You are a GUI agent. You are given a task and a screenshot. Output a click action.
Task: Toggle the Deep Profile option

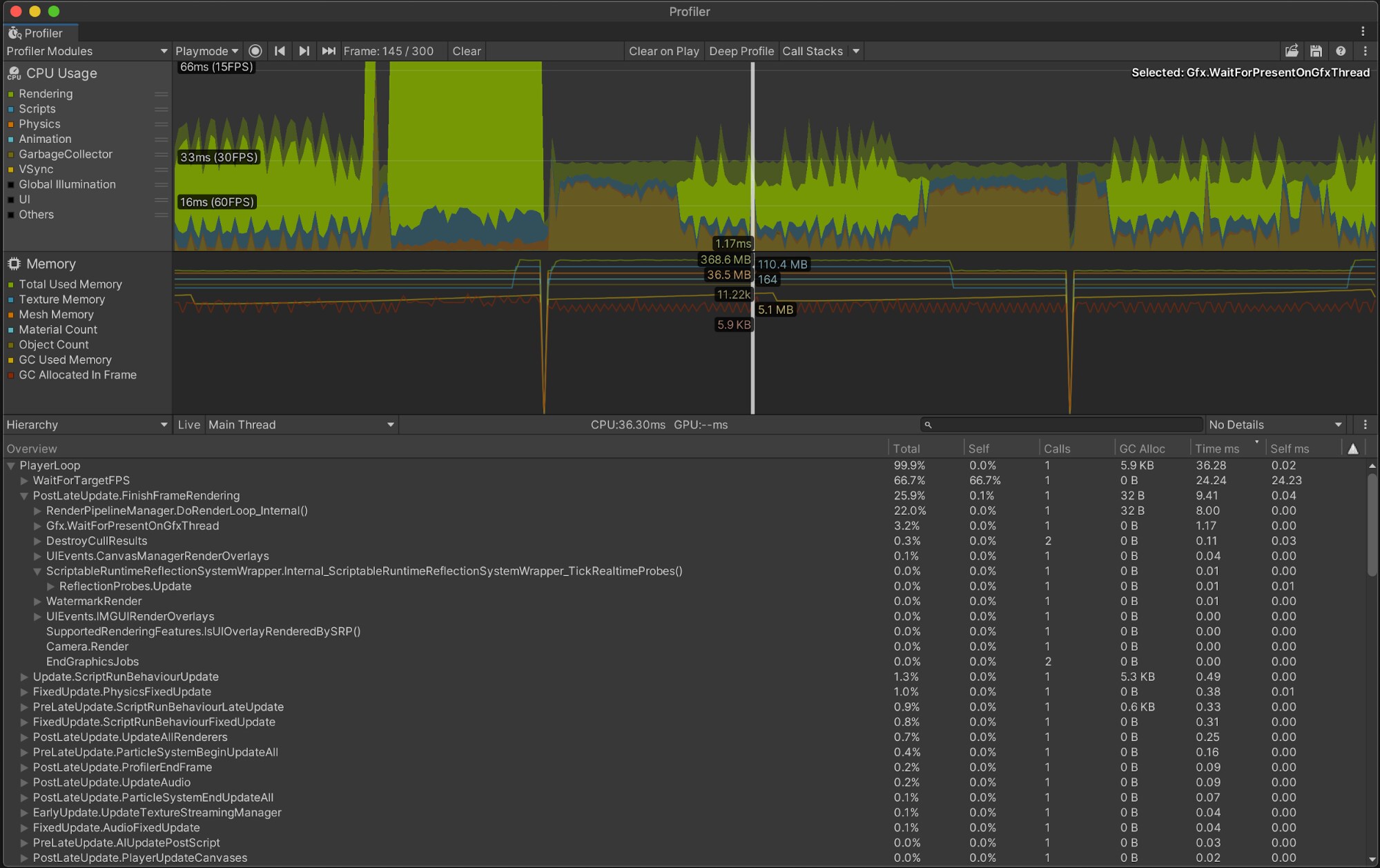point(741,51)
